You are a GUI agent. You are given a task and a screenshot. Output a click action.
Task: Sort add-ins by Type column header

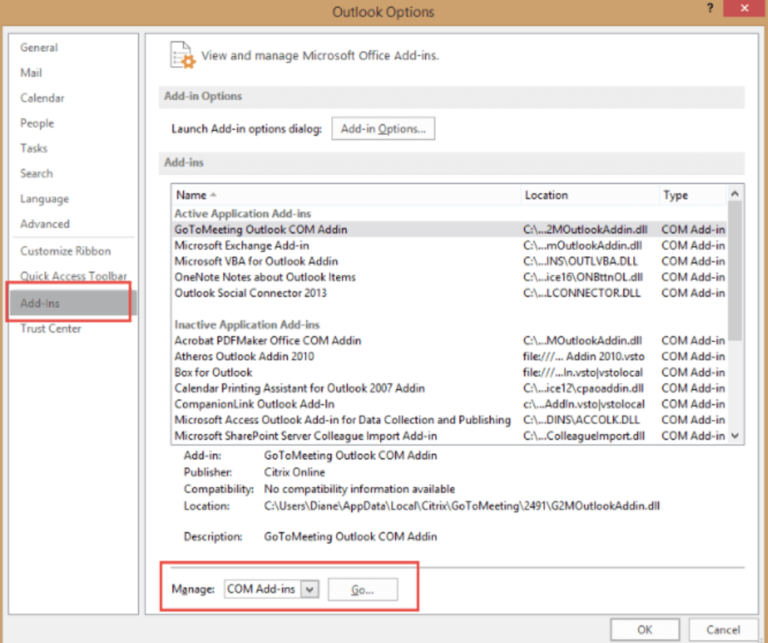click(x=693, y=195)
